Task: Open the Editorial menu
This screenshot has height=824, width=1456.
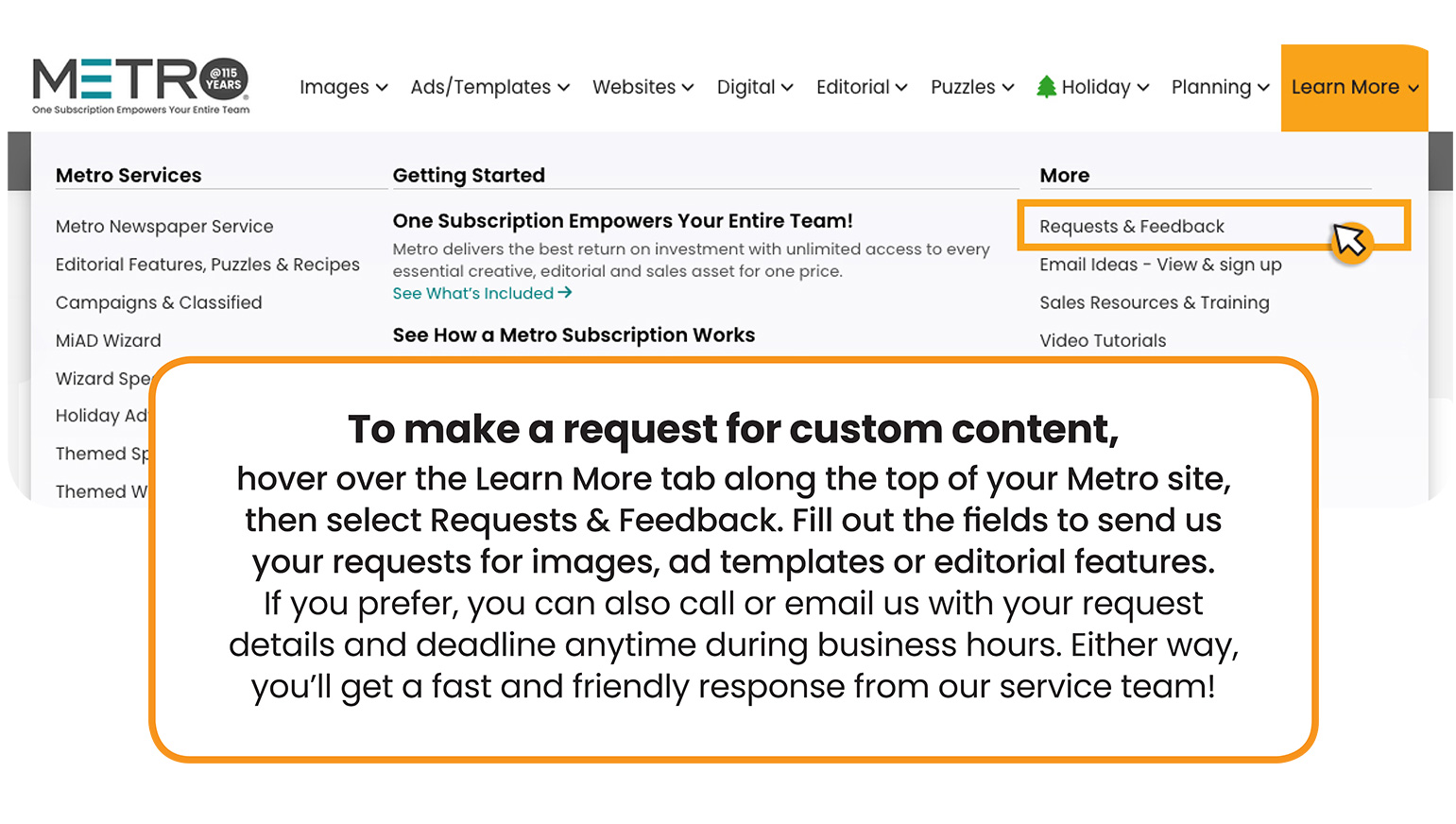Action: [861, 88]
